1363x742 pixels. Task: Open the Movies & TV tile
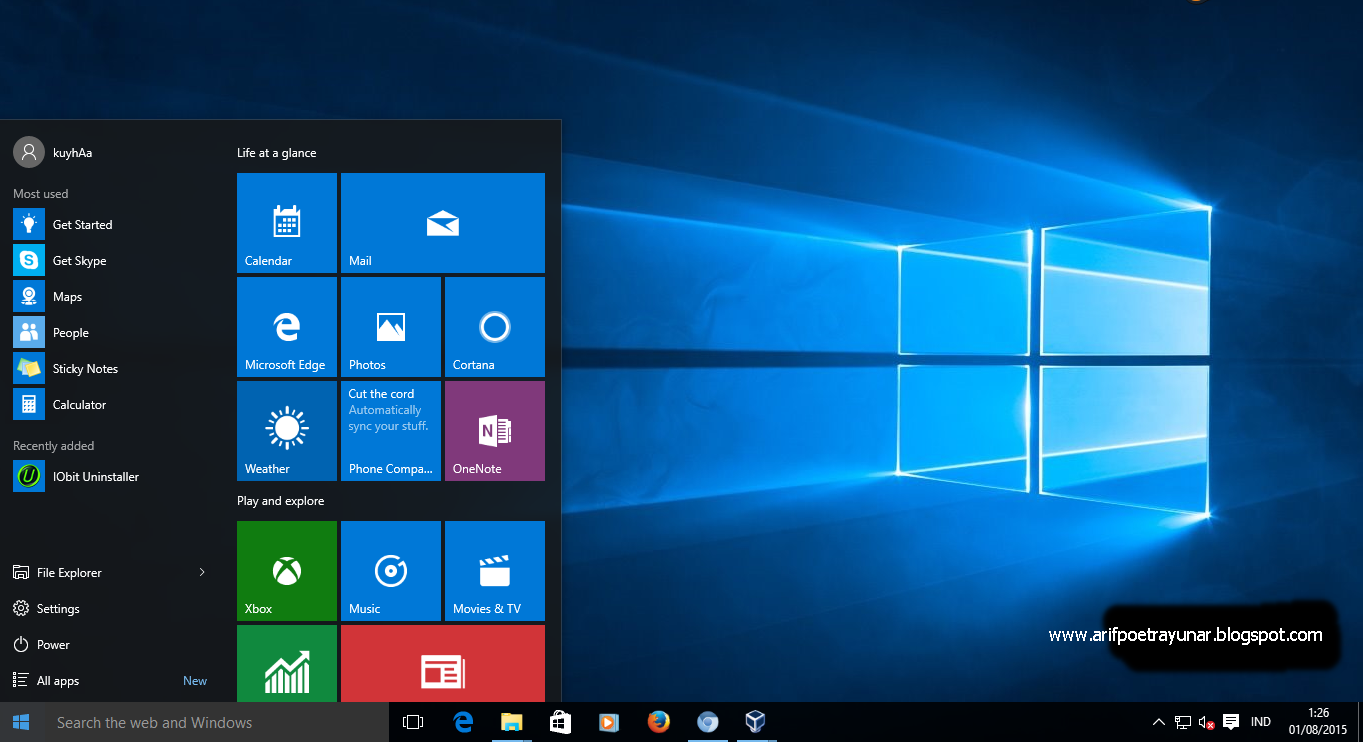pyautogui.click(x=495, y=571)
